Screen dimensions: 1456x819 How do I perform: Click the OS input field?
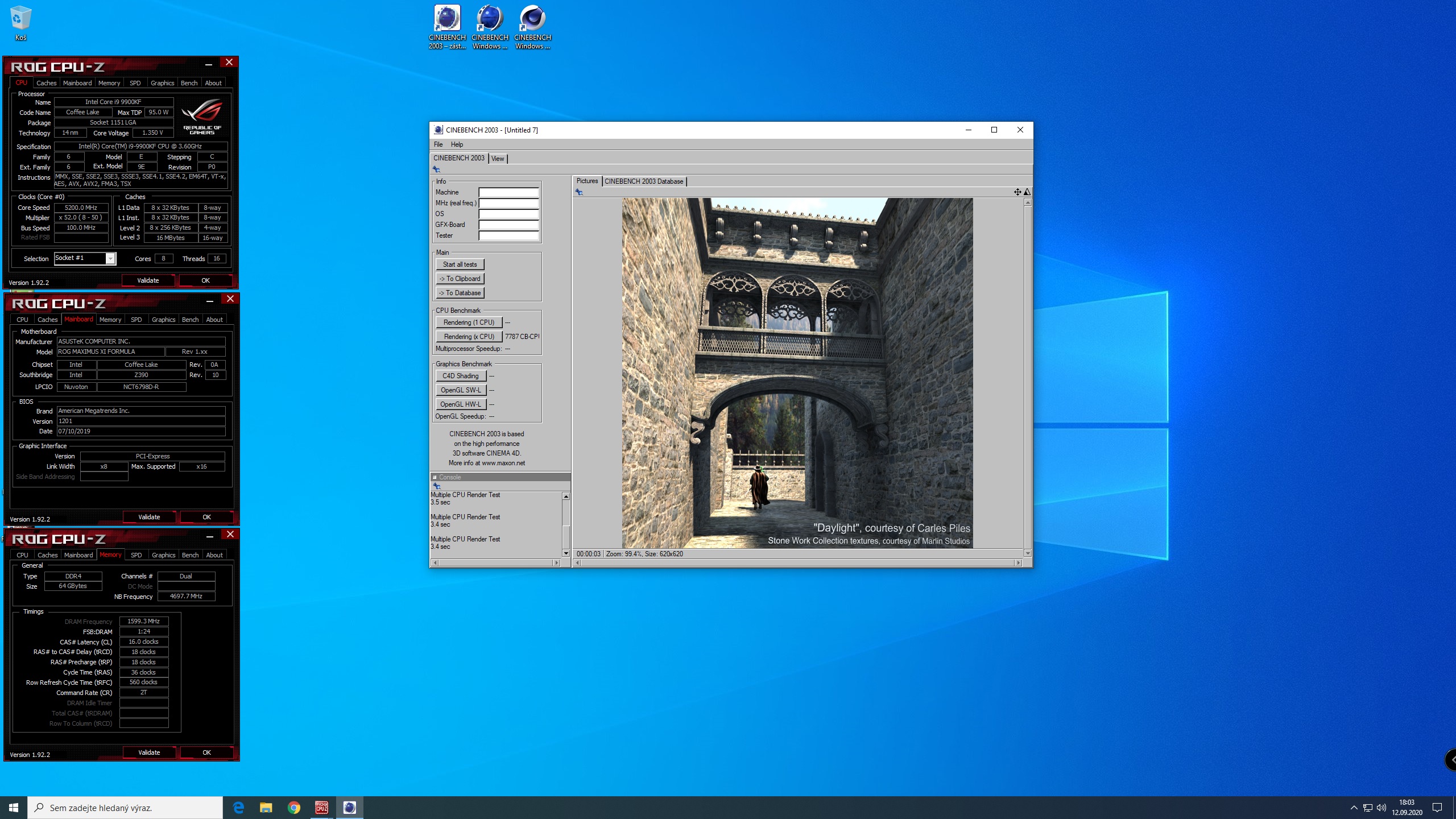pyautogui.click(x=508, y=214)
